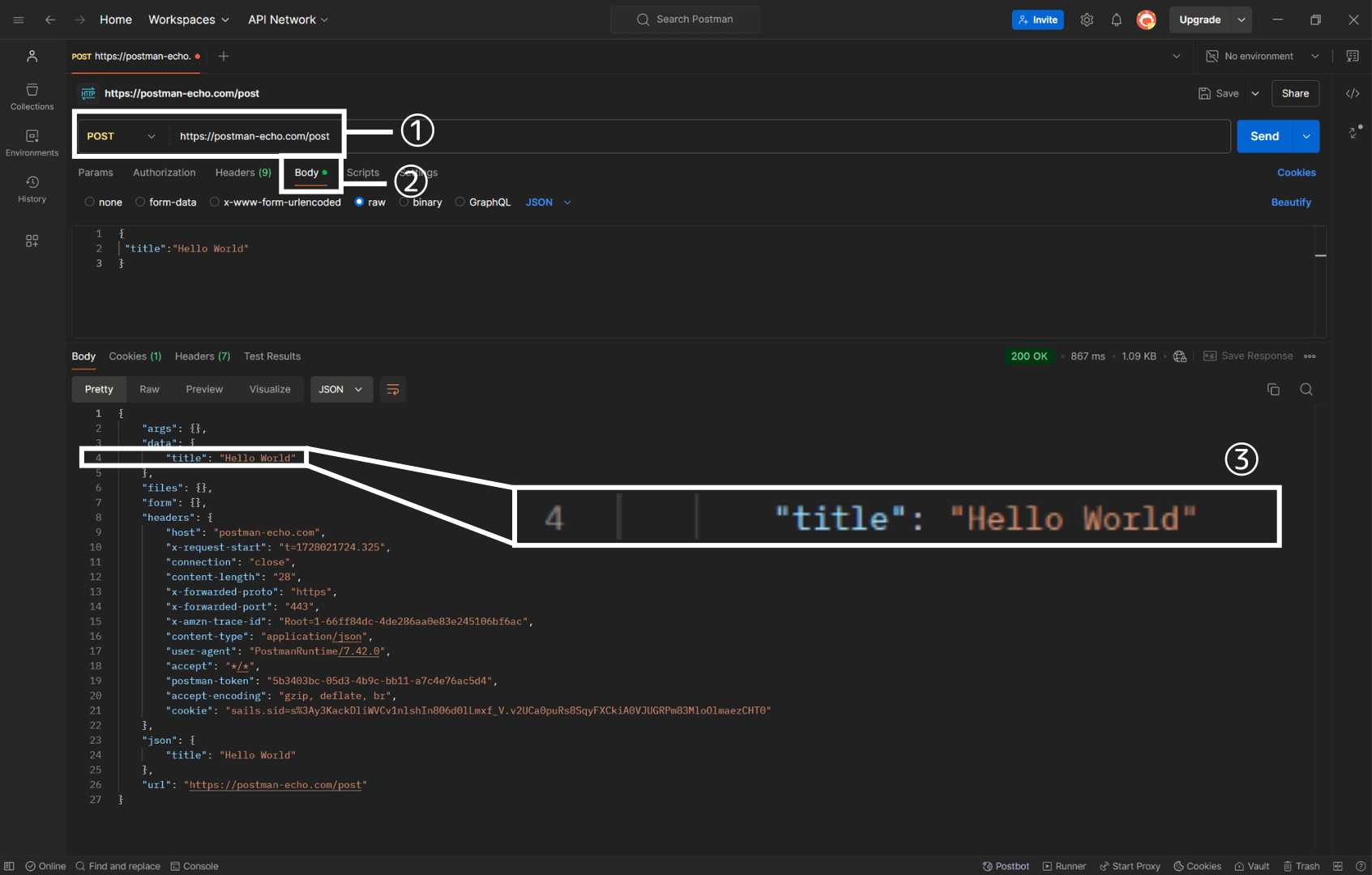
Task: Open the environment quick look icon
Action: point(1353,56)
